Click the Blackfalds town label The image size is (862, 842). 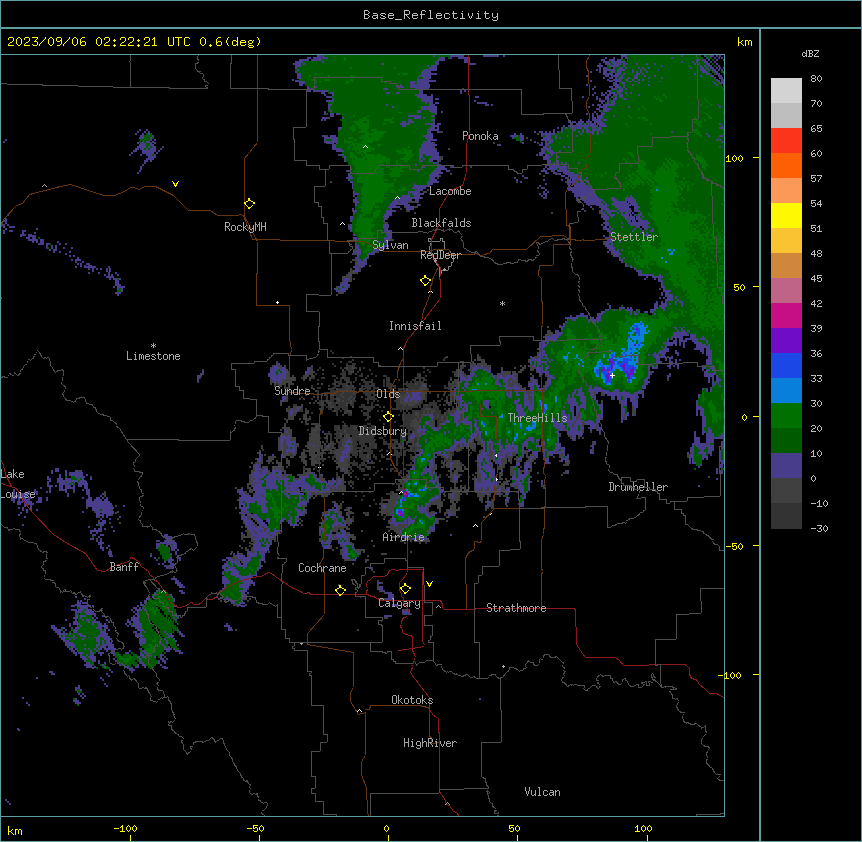click(441, 223)
